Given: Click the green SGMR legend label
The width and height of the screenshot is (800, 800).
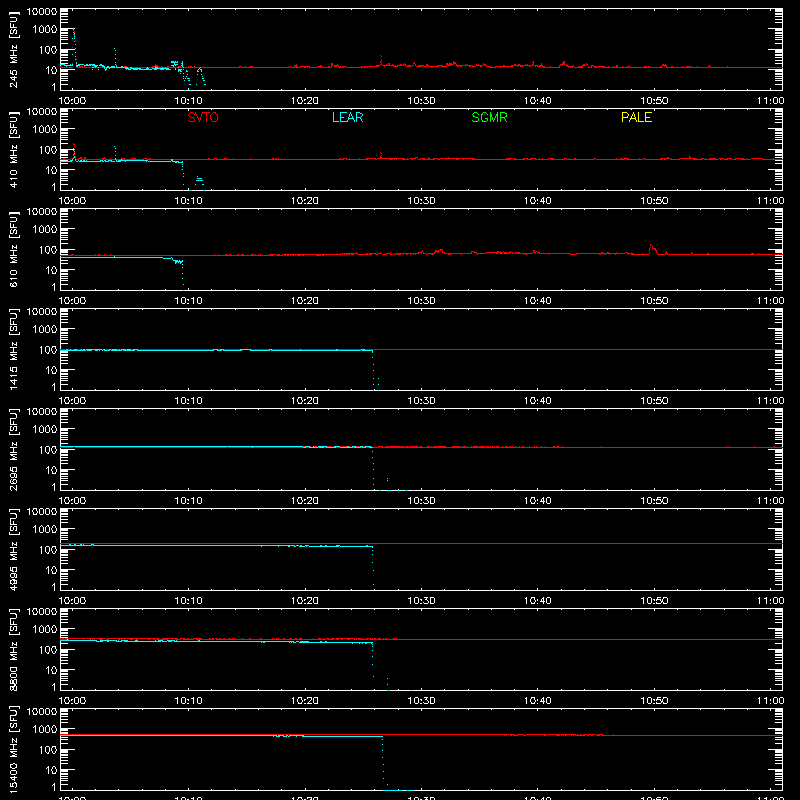Looking at the screenshot, I should coord(489,117).
